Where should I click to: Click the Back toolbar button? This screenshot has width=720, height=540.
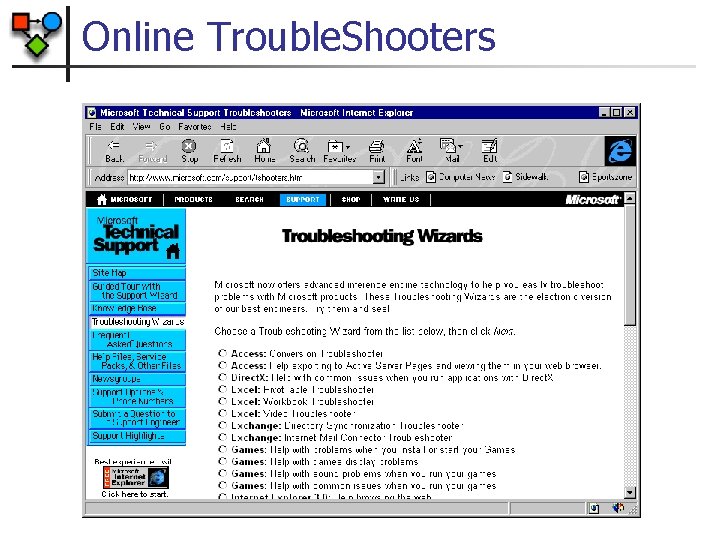pos(114,152)
